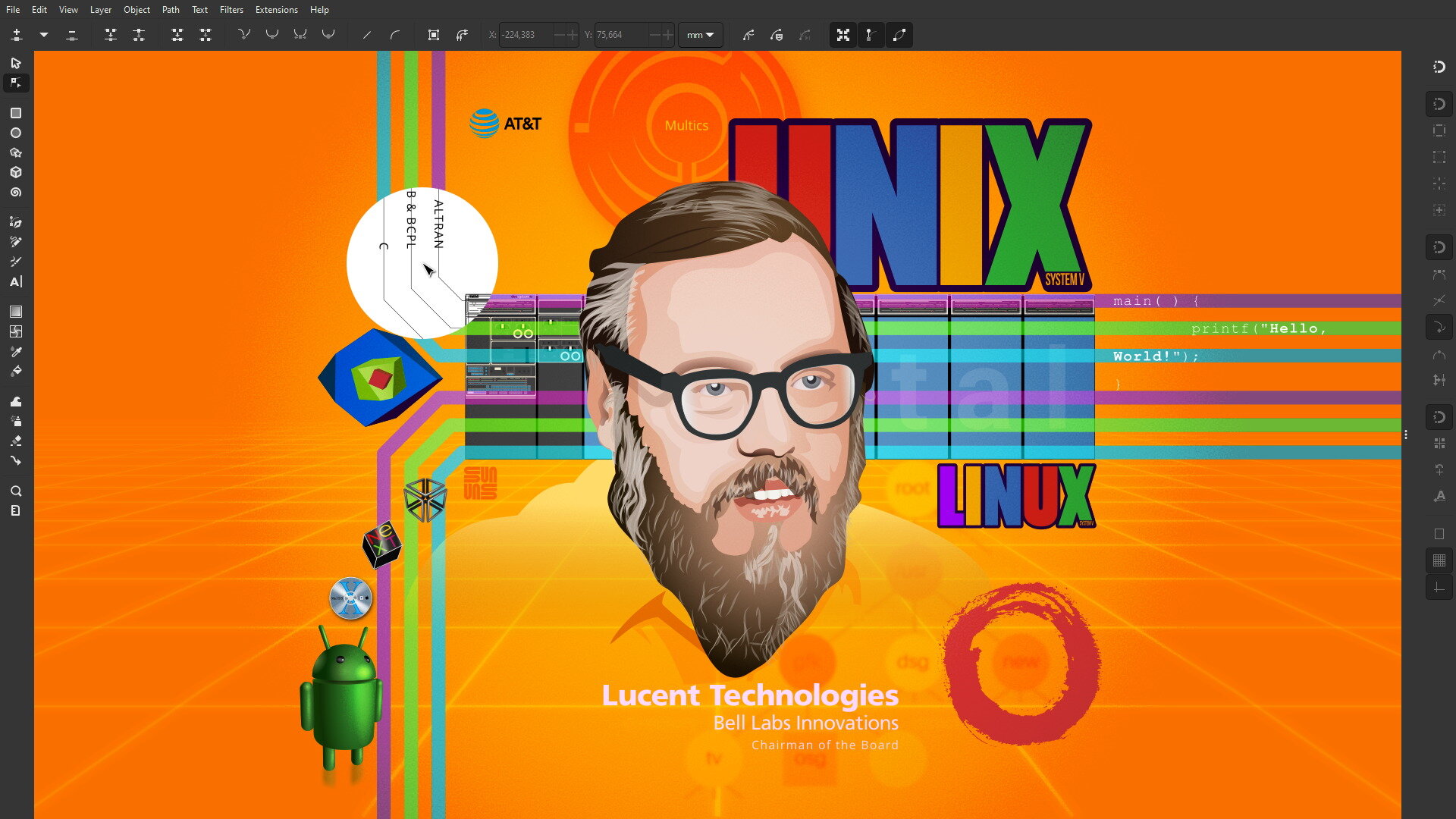1456x819 pixels.
Task: Select the Selector arrow tool
Action: coord(16,63)
